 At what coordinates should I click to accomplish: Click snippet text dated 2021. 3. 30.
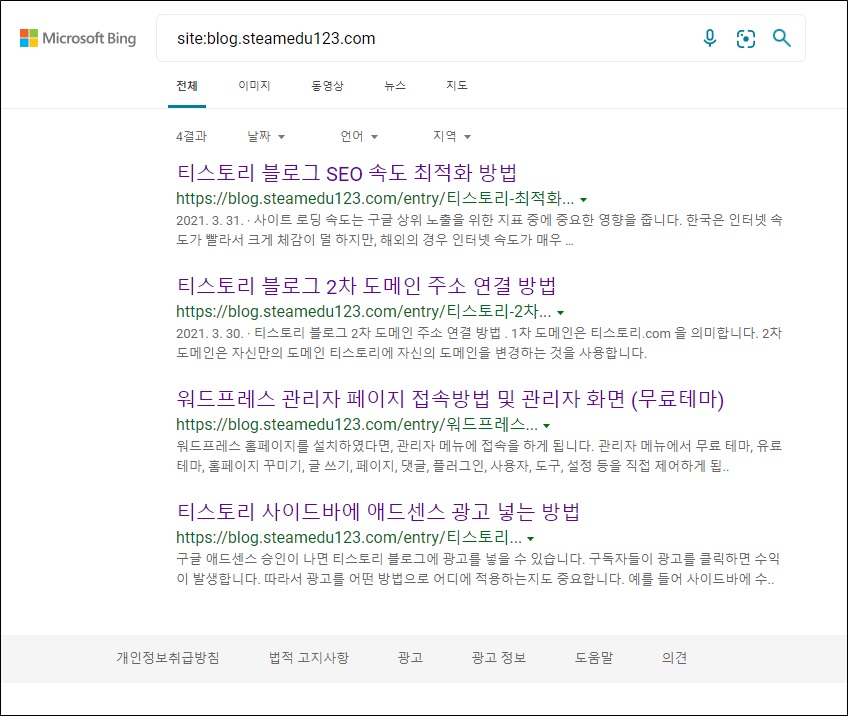[479, 343]
